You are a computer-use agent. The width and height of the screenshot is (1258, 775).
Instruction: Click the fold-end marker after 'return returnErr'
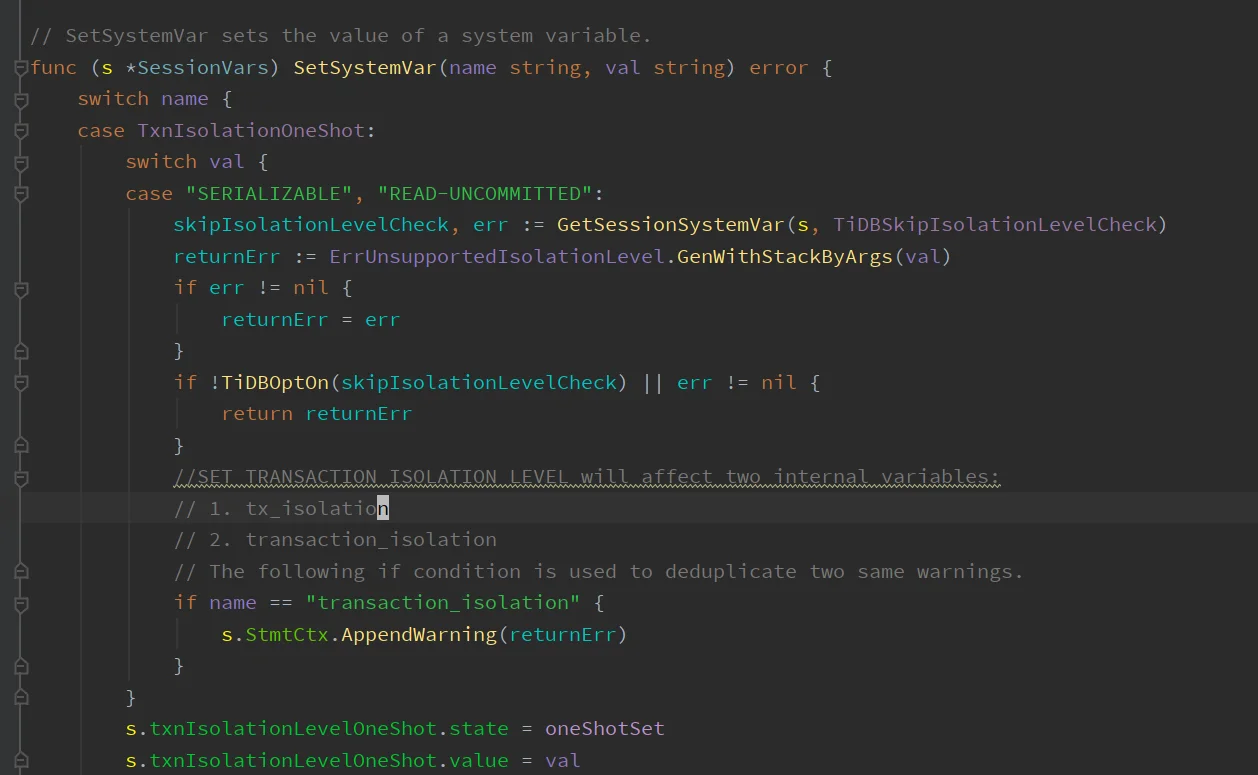tap(22, 445)
